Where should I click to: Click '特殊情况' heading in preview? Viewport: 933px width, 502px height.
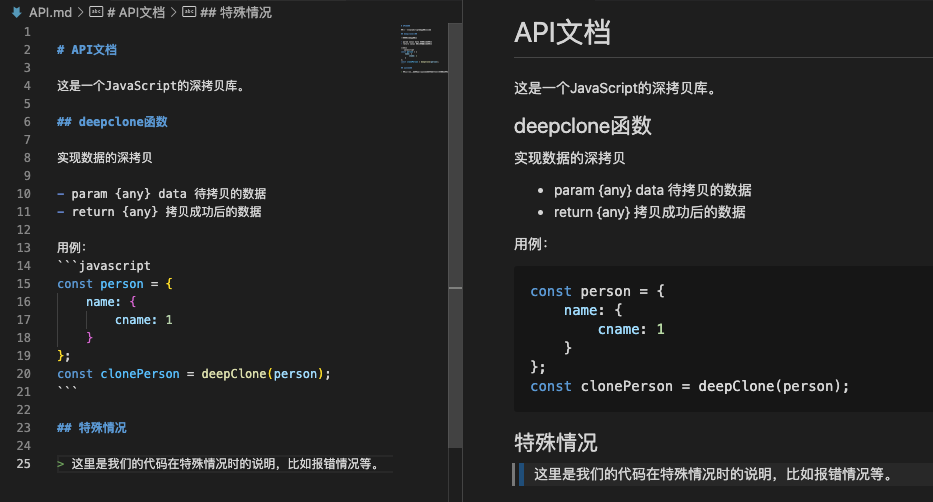[x=556, y=443]
